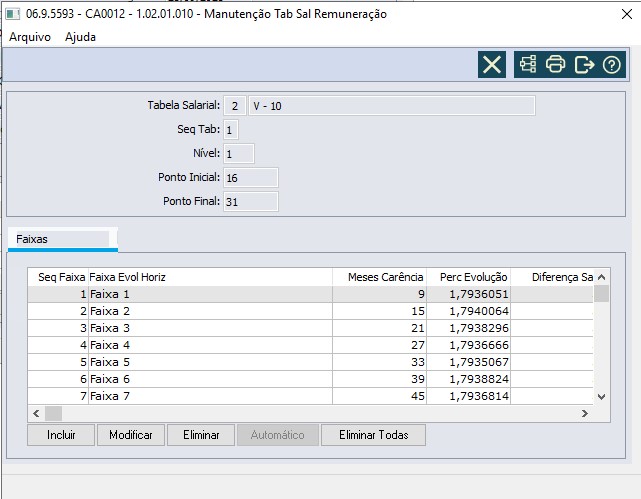Select the Faixa 1 row

pyautogui.click(x=310, y=294)
